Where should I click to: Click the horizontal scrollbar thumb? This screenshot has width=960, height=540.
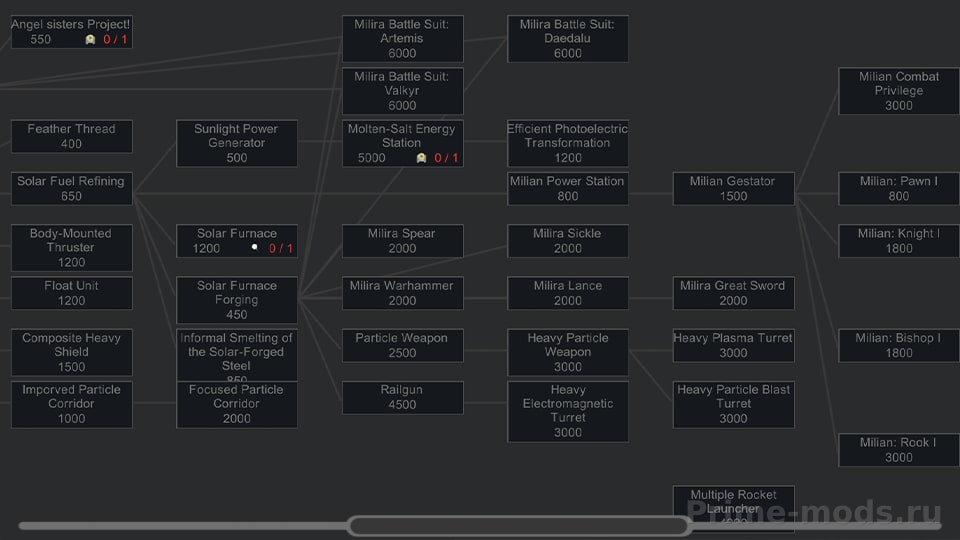pyautogui.click(x=519, y=526)
